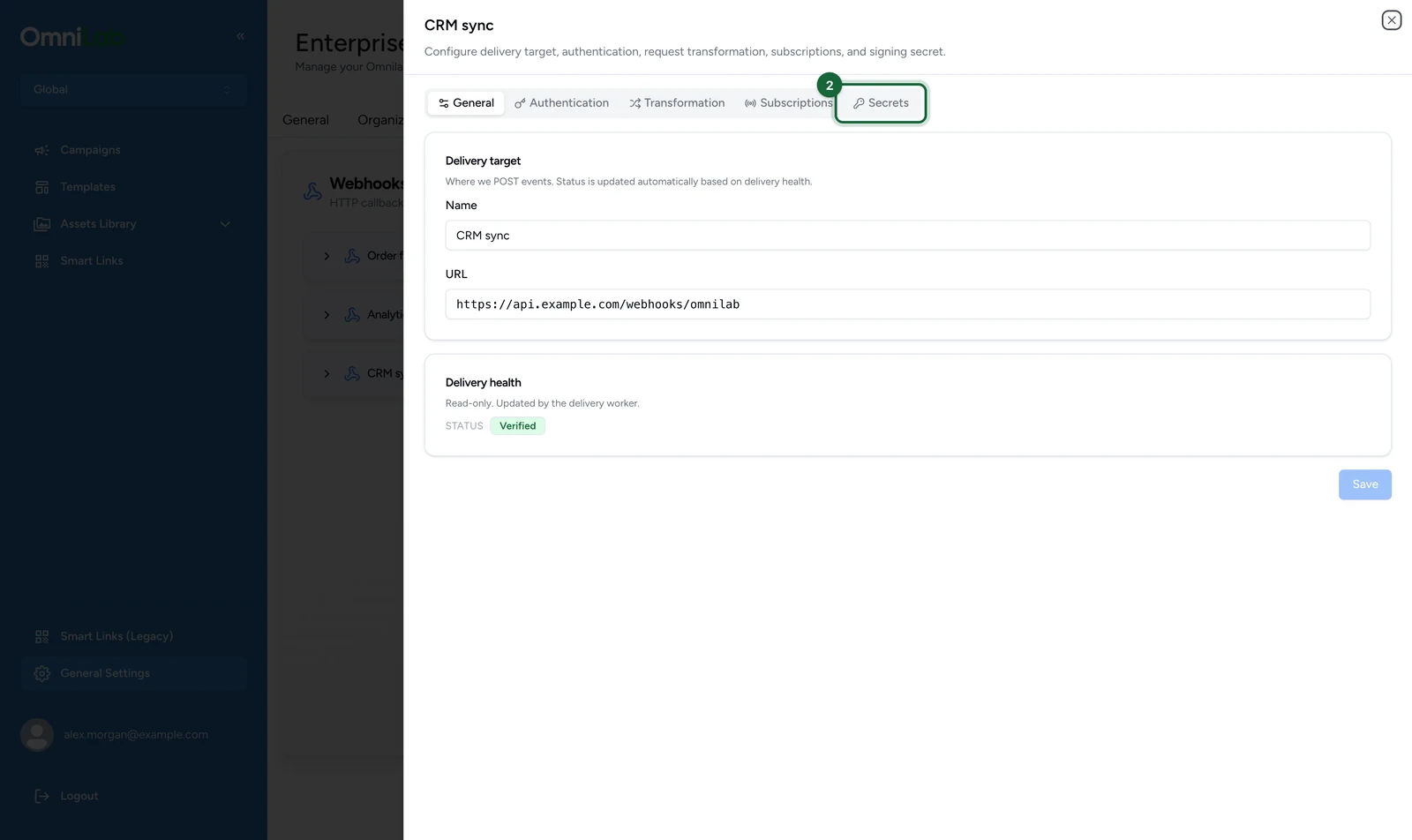The width and height of the screenshot is (1412, 840).
Task: Open the Authentication tab
Action: pyautogui.click(x=561, y=103)
